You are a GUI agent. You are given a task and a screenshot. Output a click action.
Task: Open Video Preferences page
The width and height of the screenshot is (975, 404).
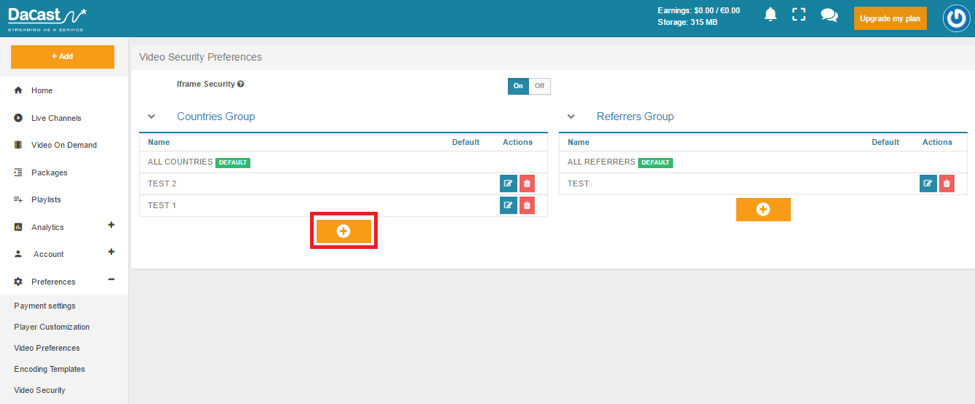[x=47, y=348]
